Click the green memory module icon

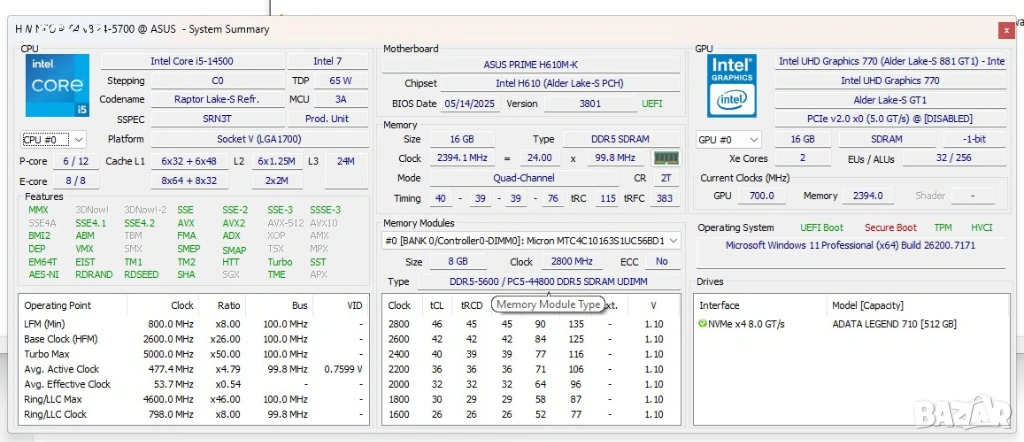(x=665, y=158)
